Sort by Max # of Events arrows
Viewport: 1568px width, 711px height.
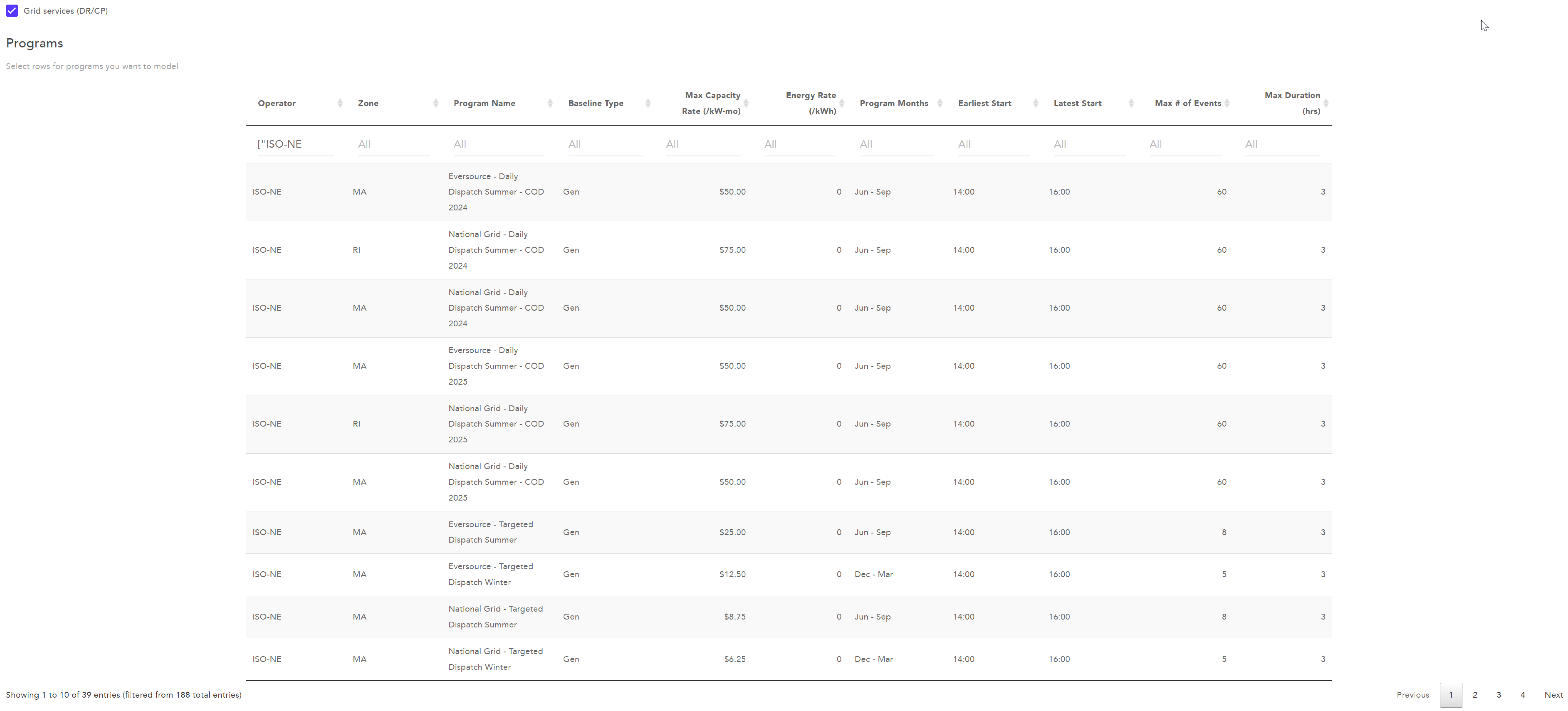1227,103
